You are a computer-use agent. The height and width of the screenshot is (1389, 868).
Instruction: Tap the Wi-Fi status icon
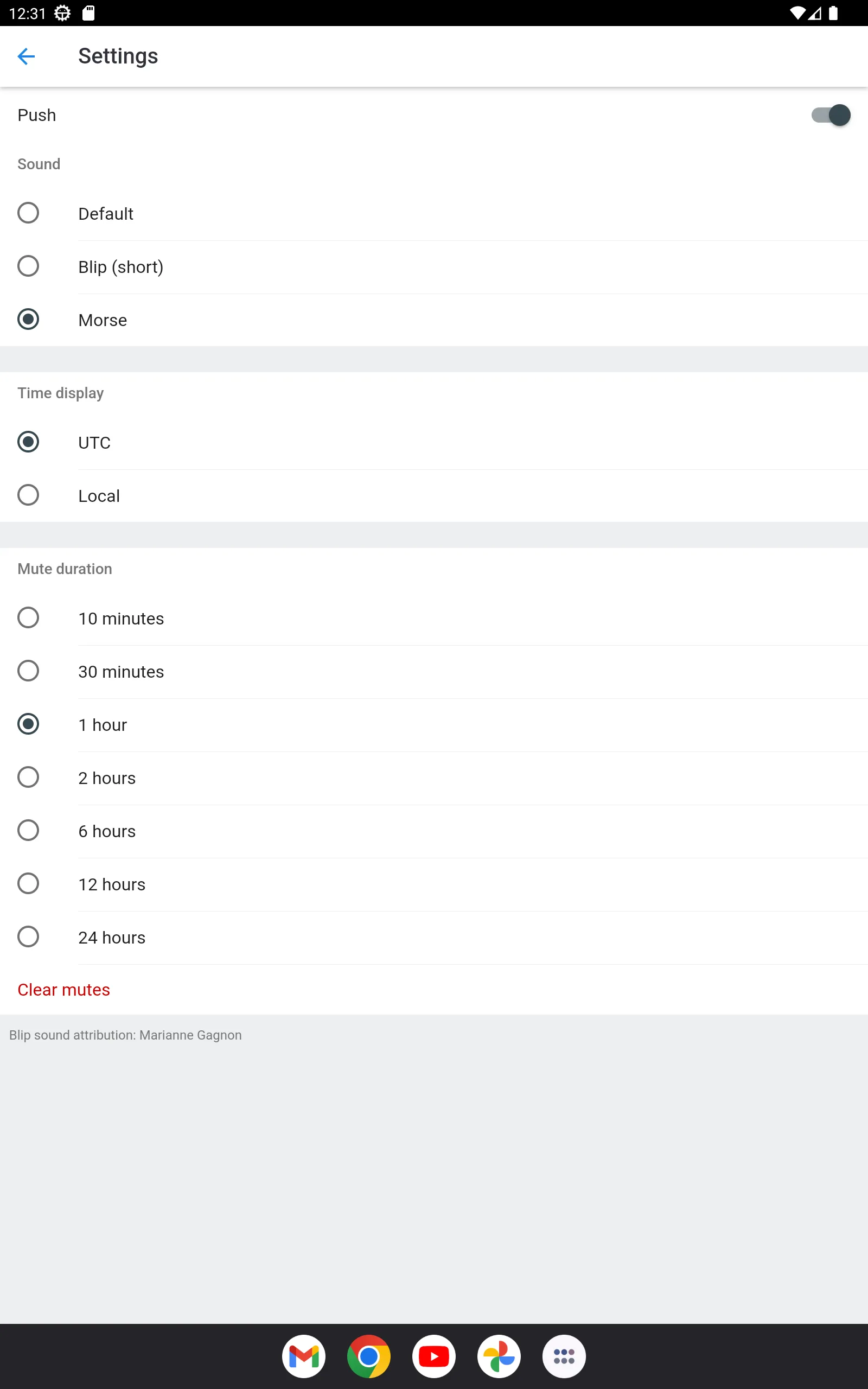797,13
